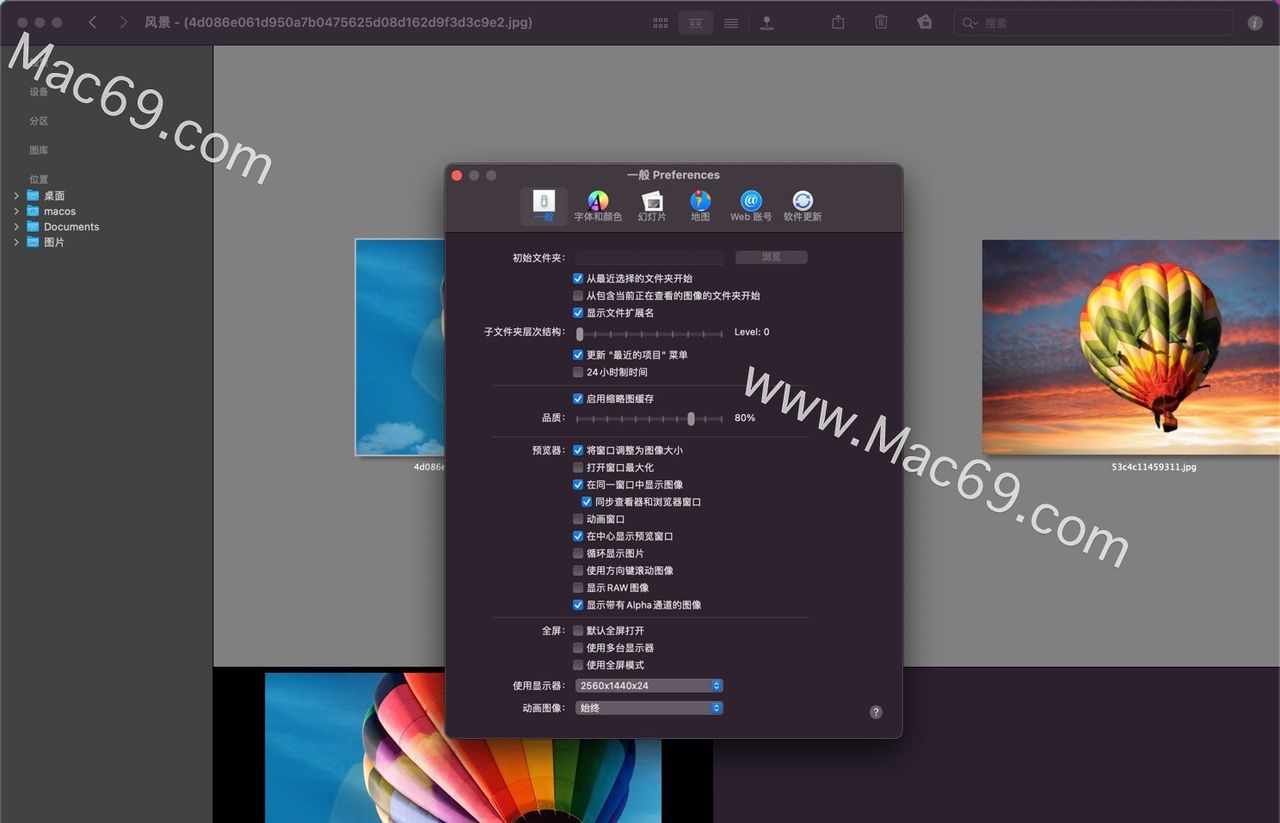Switch browser to list view
The width and height of the screenshot is (1280, 823).
[731, 22]
